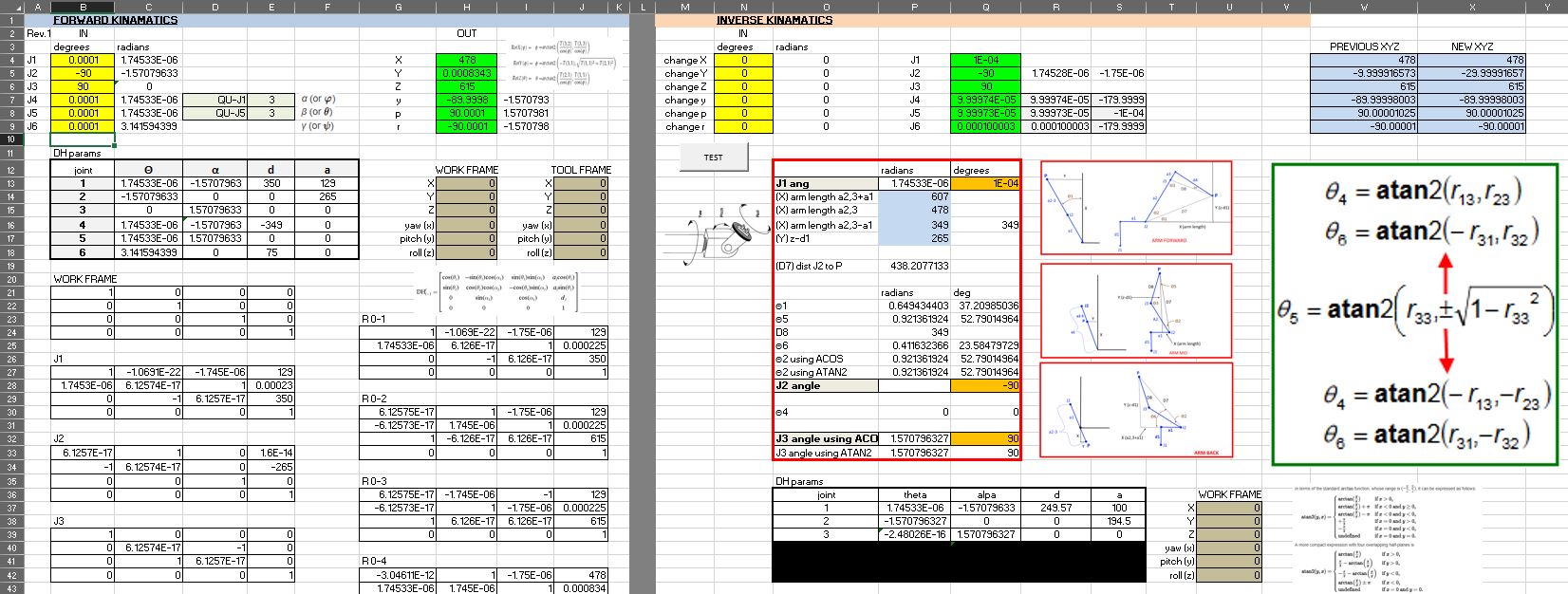Viewport: 1568px width, 594px height.
Task: Select cell with value 0.649434403
Action: (915, 306)
